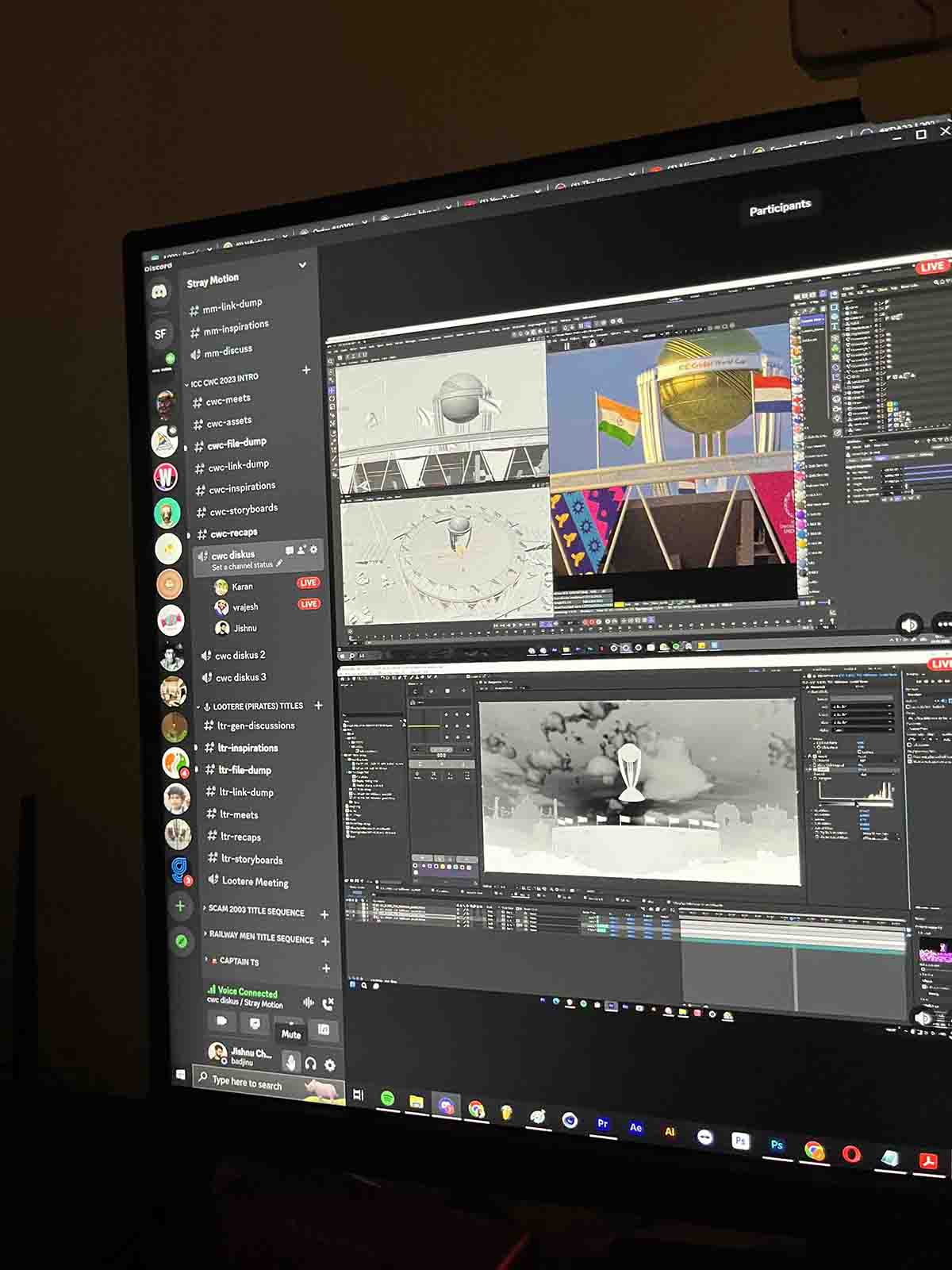Open noise suppression waveform icon
952x1270 pixels.
pos(308,1003)
